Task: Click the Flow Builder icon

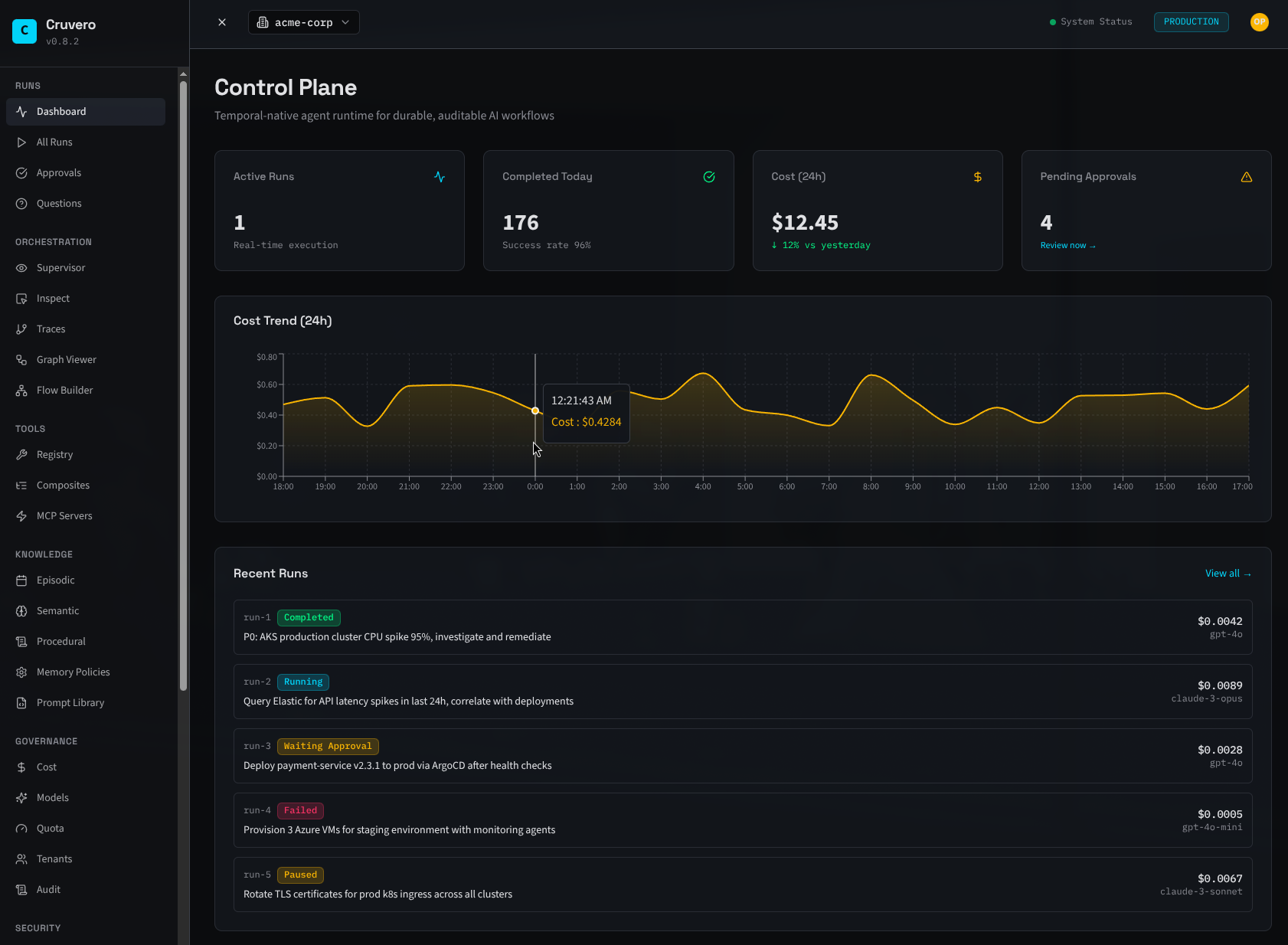Action: pos(23,390)
